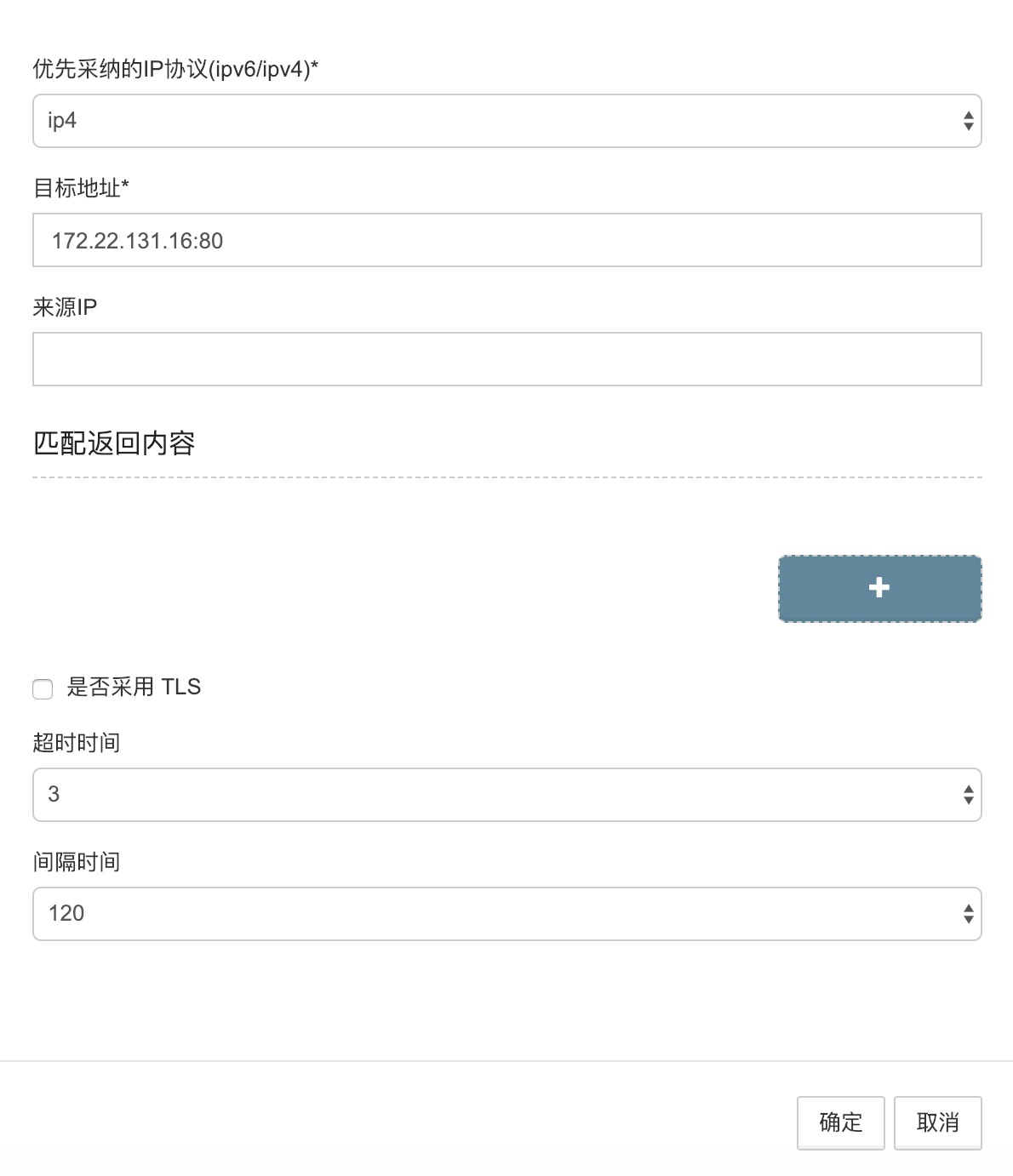Click the 优先采纳的IP协议 field label
1013x1176 pixels.
click(175, 69)
